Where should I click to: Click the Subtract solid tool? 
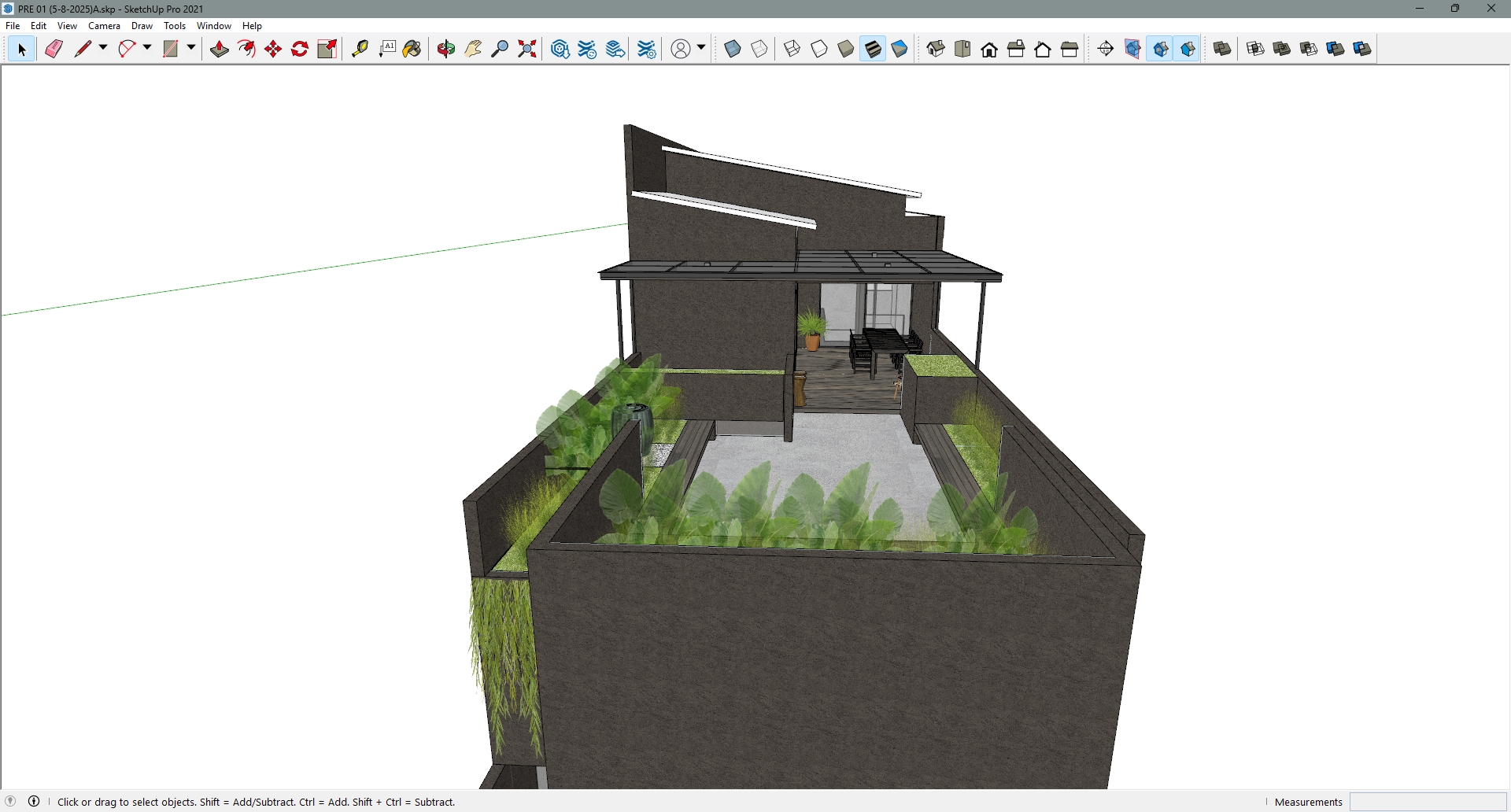1309,49
